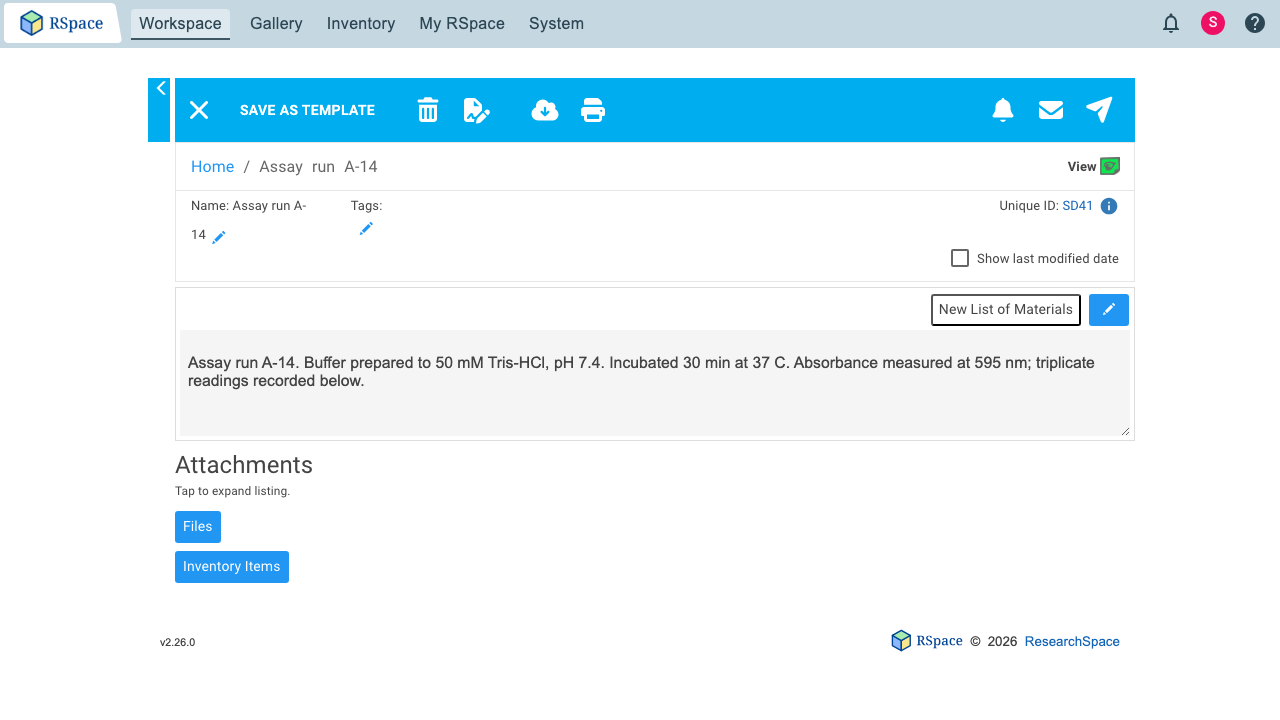Expand the Files attachments listing
The image size is (1280, 720).
198,527
